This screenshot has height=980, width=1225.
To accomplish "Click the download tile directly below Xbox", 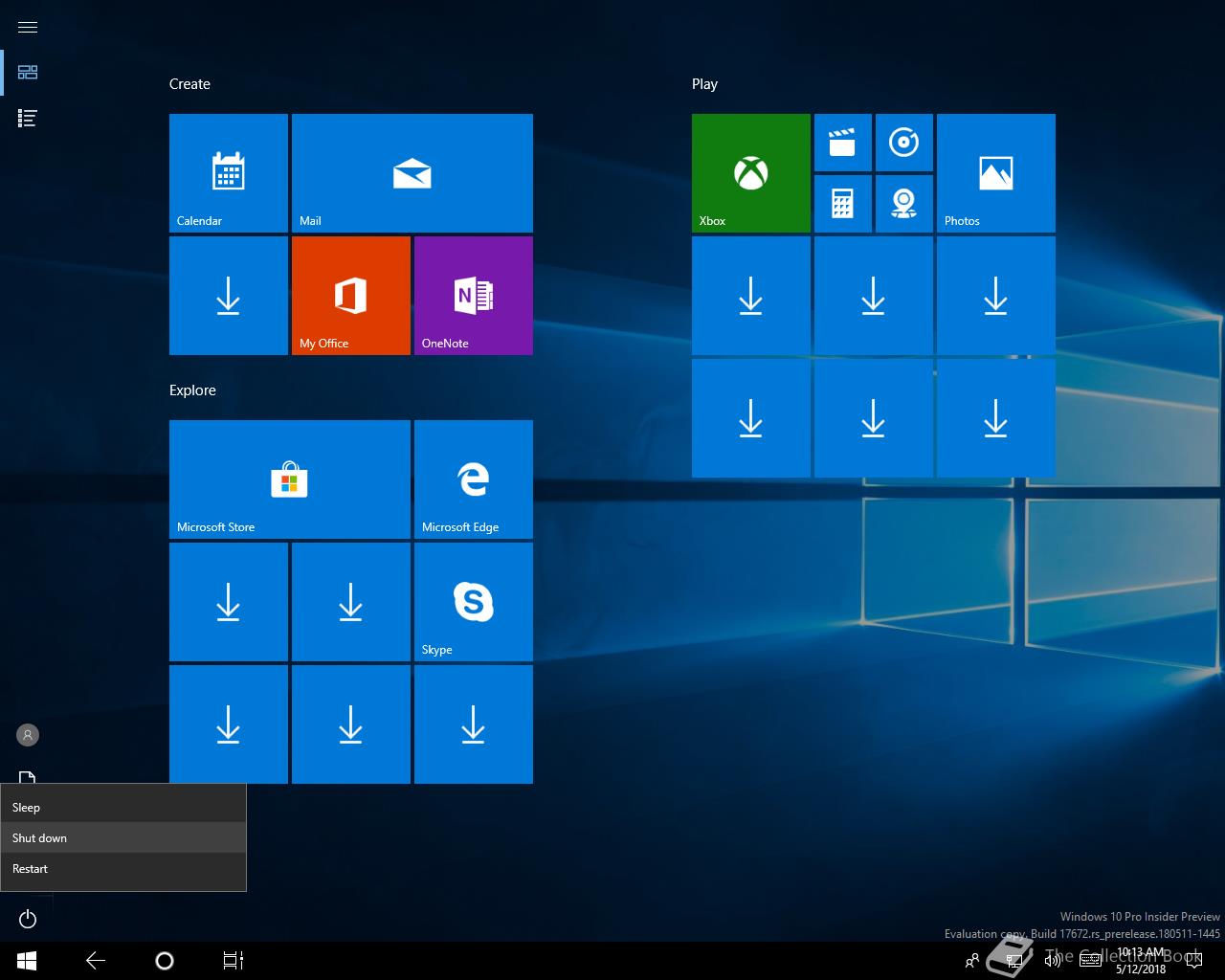I will pos(751,296).
